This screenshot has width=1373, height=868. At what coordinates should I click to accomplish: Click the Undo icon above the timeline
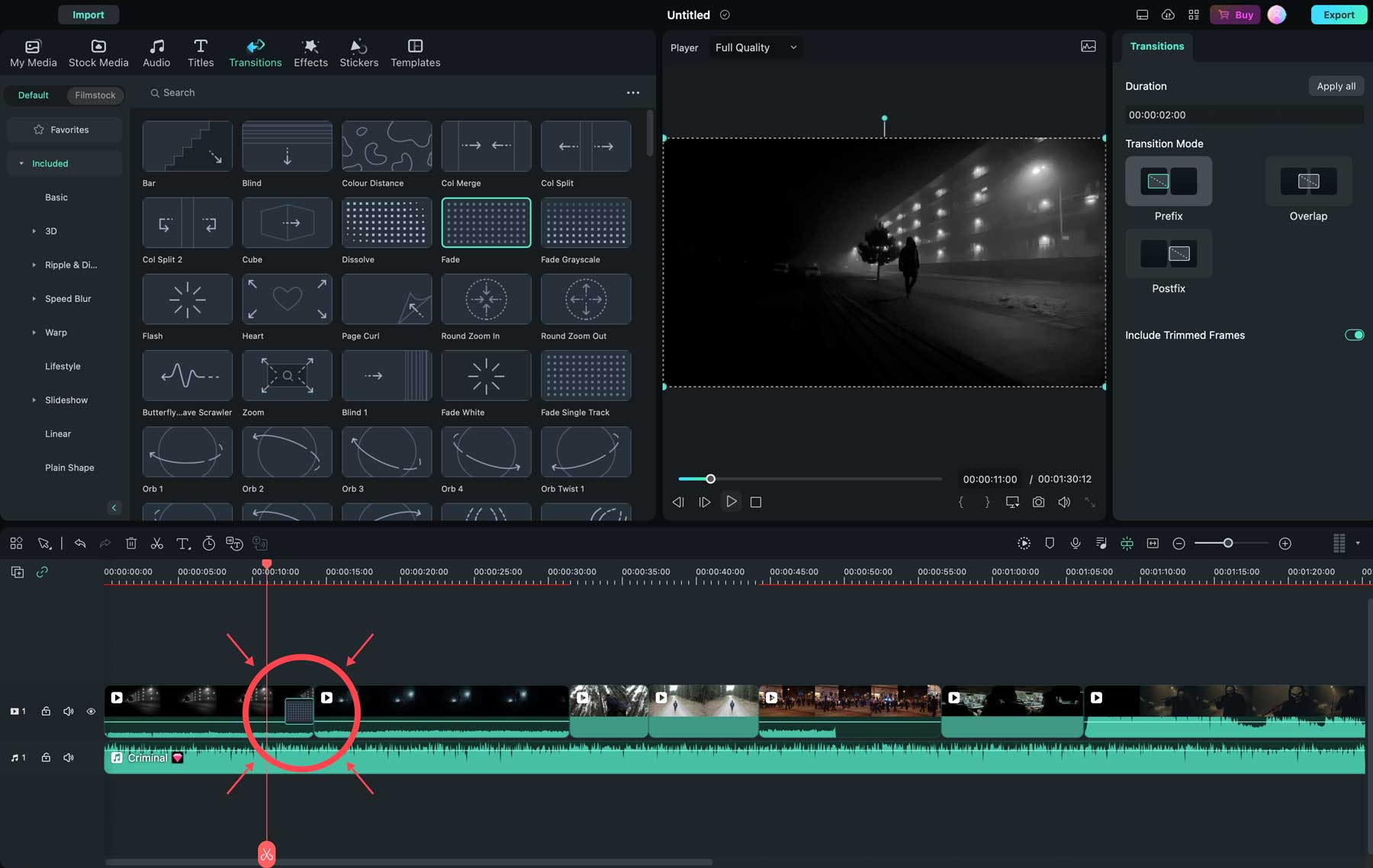coord(81,543)
